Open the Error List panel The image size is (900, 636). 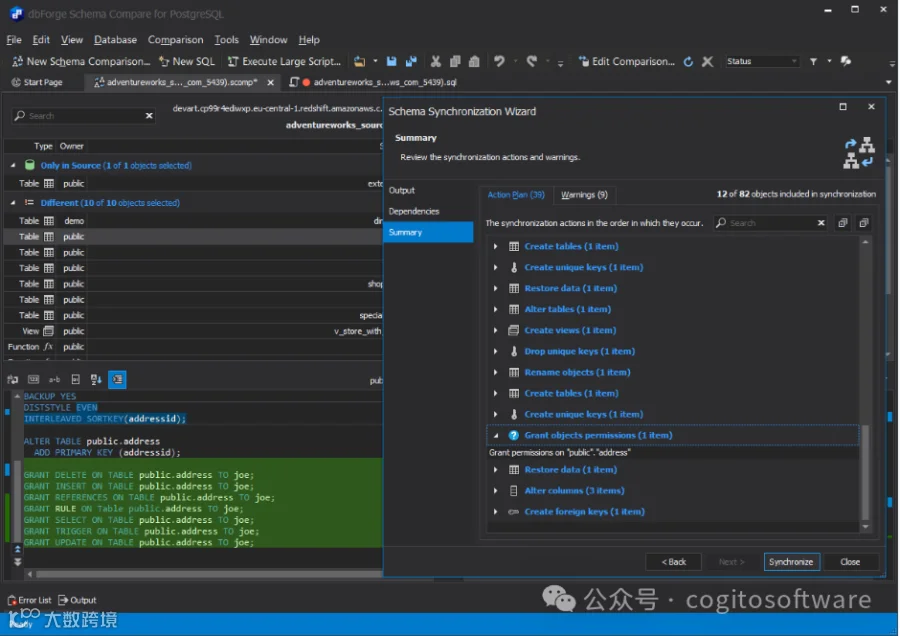click(29, 600)
